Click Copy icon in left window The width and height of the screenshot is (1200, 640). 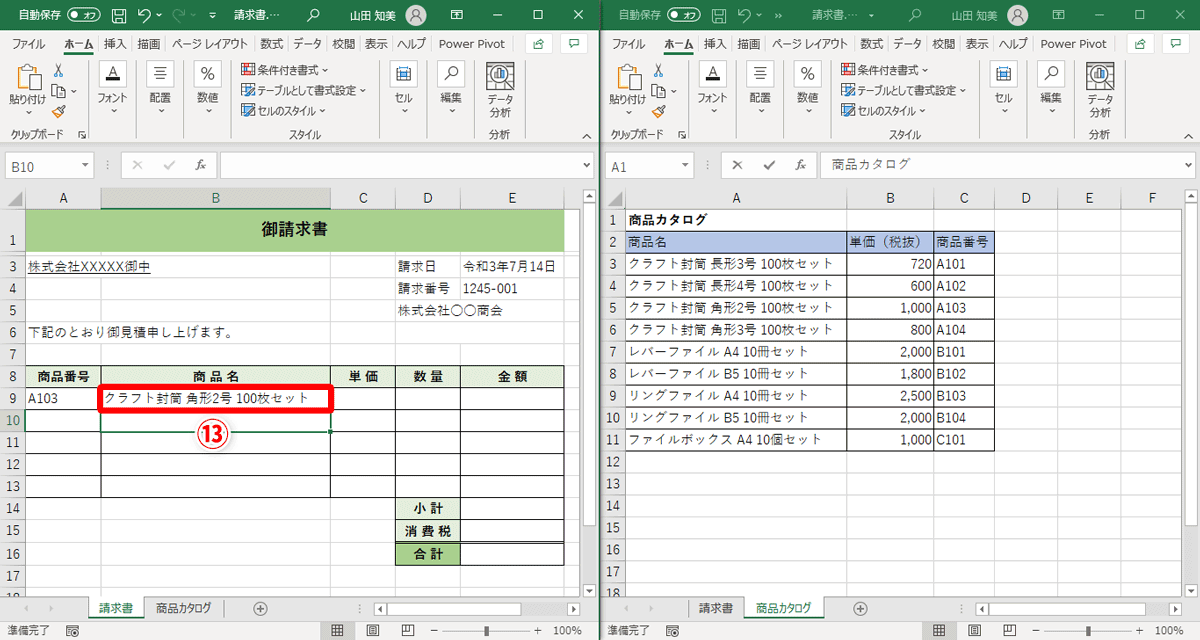pos(58,91)
